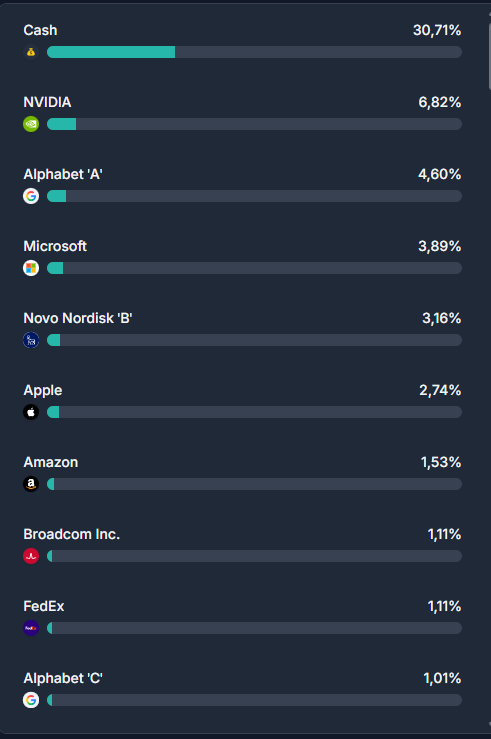Select the Broadcom Inc. label
491x739 pixels.
point(72,534)
